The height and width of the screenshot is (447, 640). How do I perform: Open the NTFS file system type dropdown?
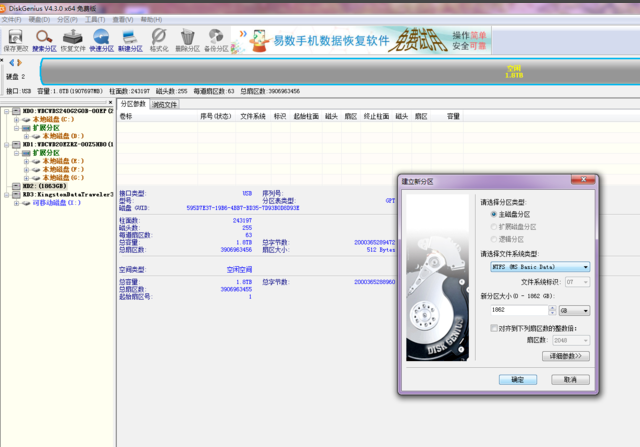point(540,267)
